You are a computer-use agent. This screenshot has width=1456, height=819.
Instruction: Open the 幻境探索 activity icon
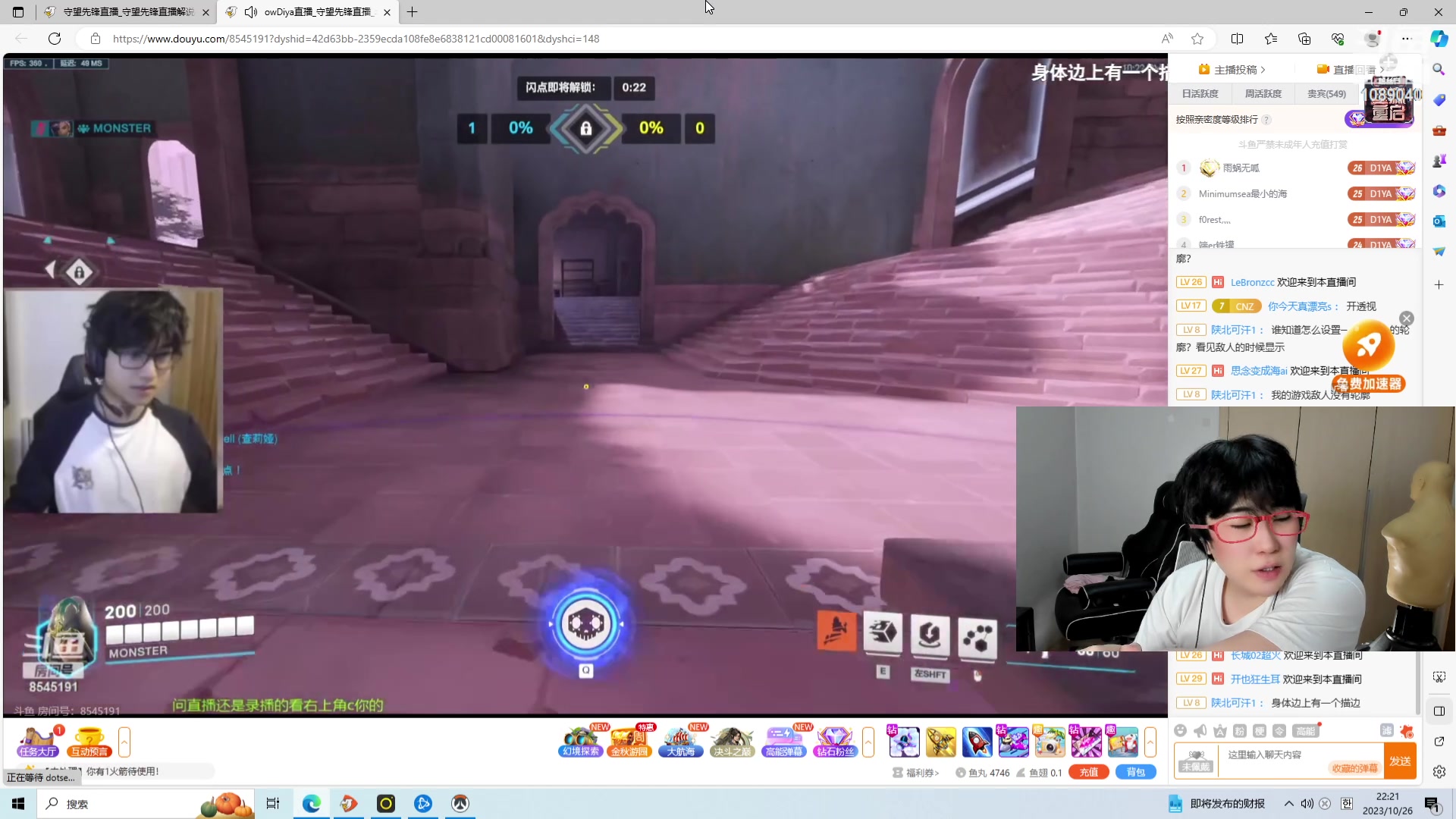(581, 742)
